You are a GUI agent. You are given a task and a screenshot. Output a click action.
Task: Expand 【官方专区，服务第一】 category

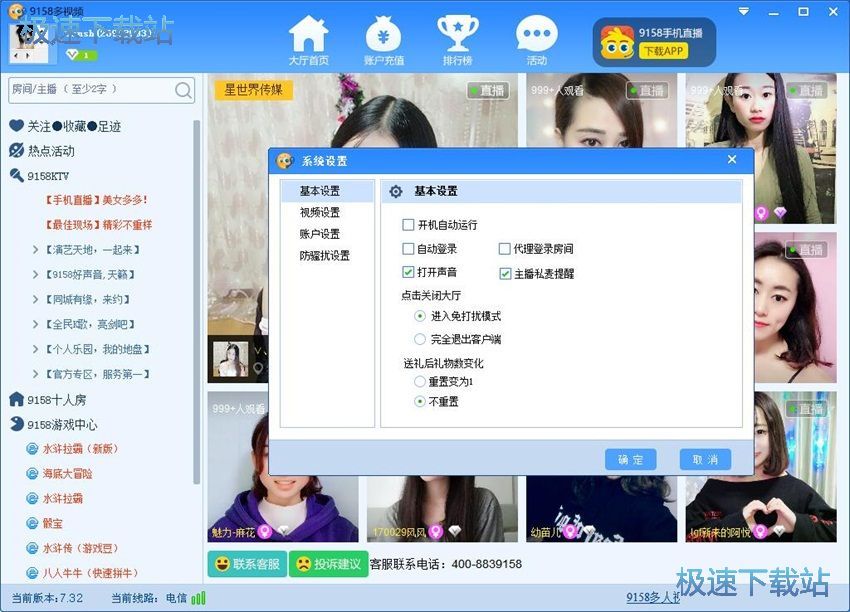pos(91,374)
